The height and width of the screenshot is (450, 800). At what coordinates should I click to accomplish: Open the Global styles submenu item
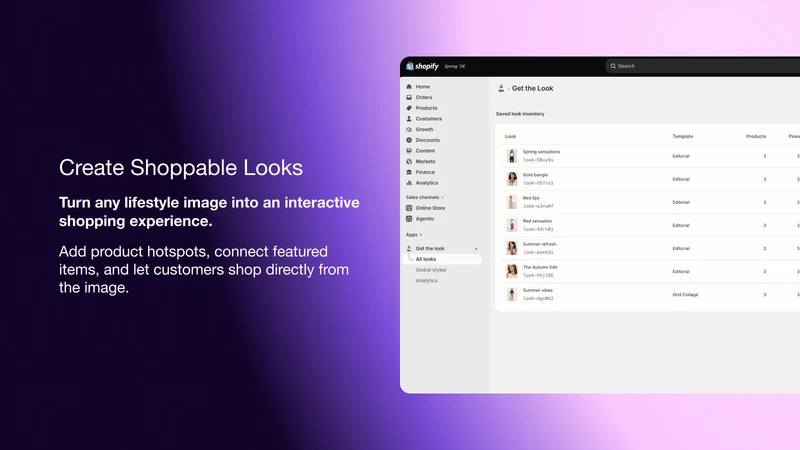pyautogui.click(x=431, y=270)
